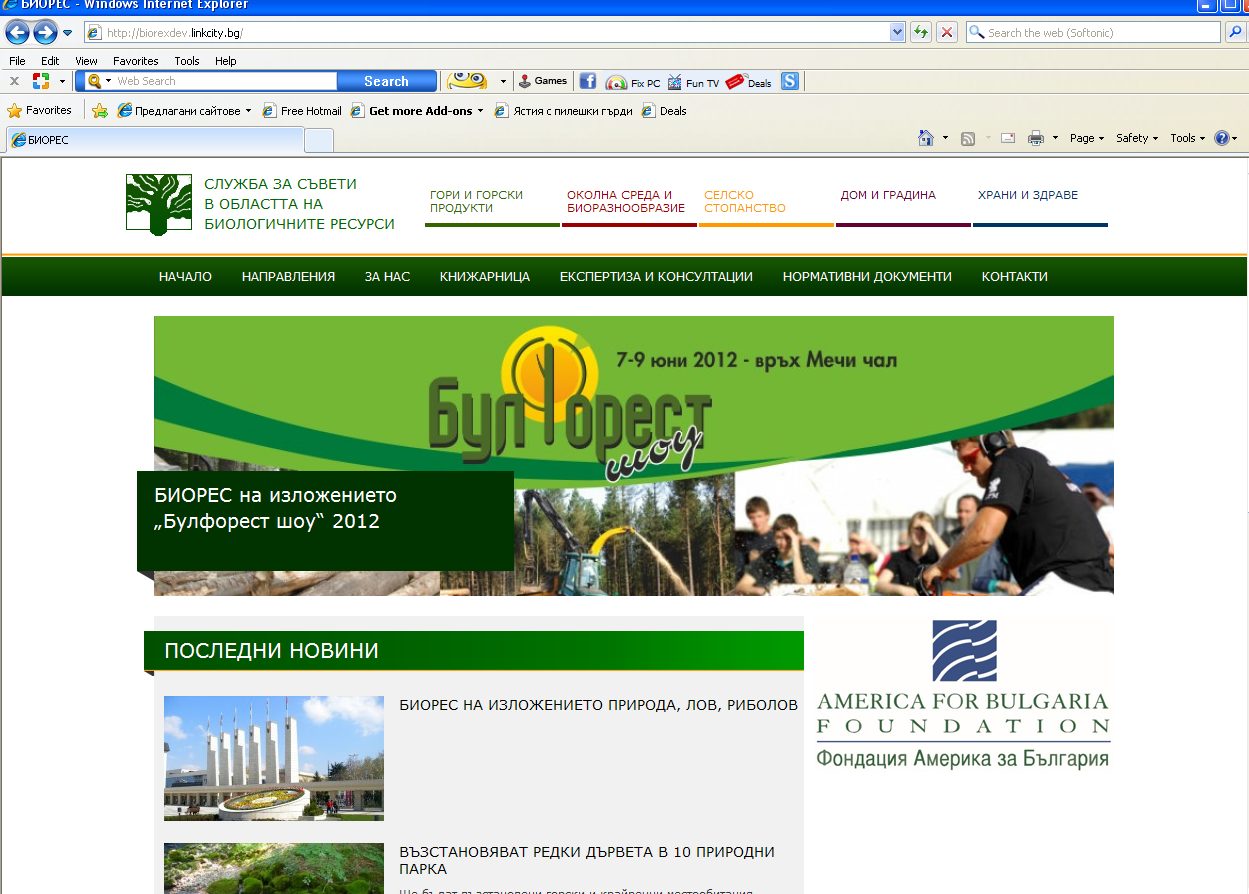This screenshot has height=894, width=1249.
Task: Click the browser Forward arrow button
Action: click(45, 32)
